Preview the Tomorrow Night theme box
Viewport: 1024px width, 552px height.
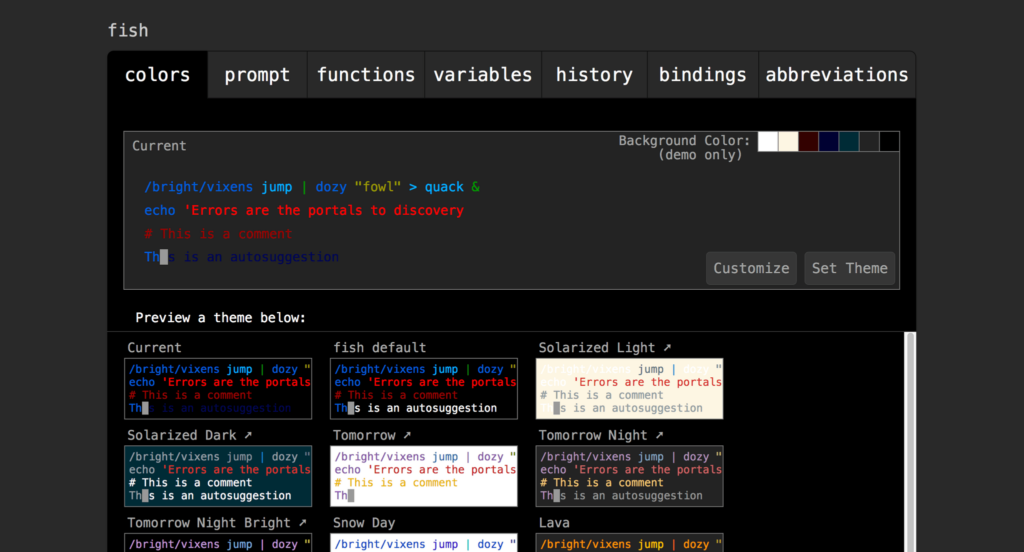click(x=630, y=476)
